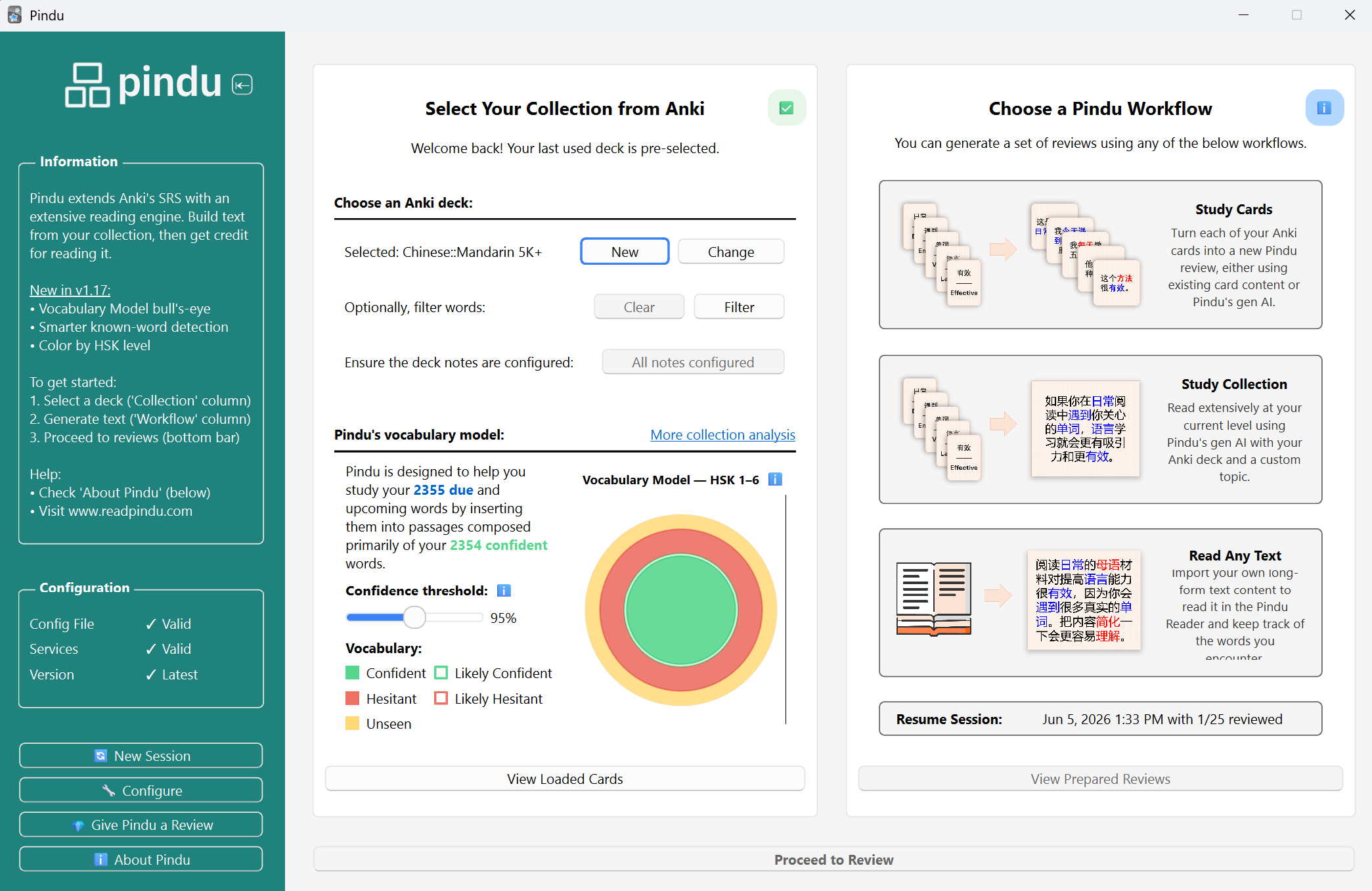Open About Pindu
Viewport: 1372px width, 891px height.
pos(141,859)
